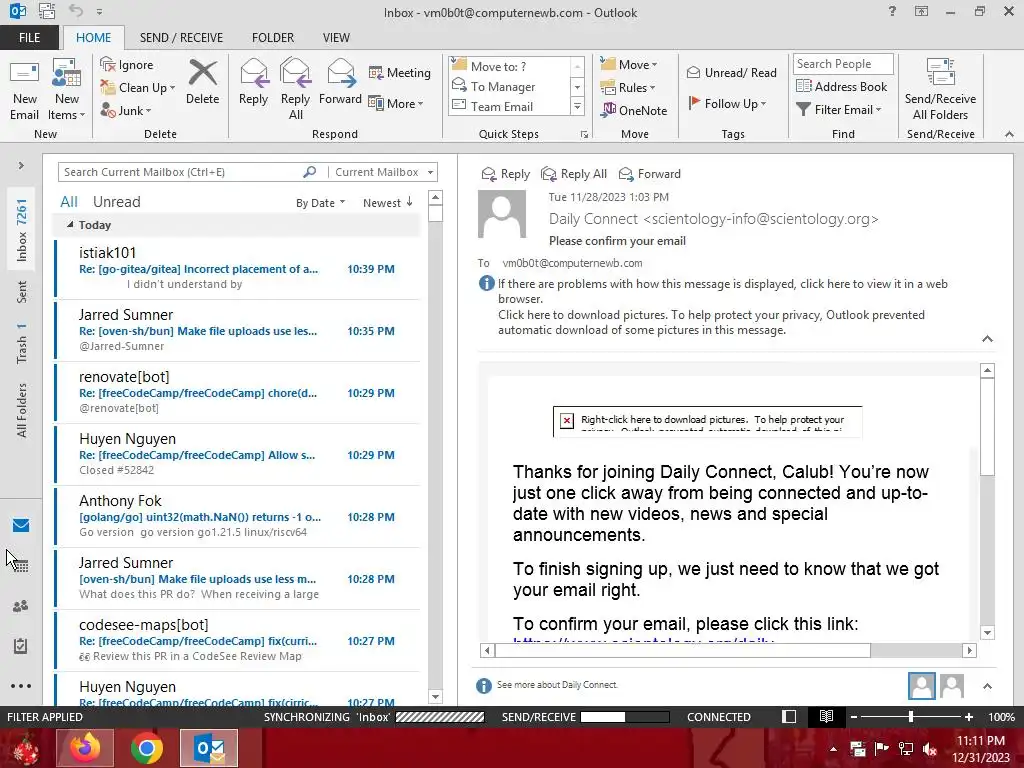Open the Filter Email dropdown
Viewport: 1024px width, 768px height.
tap(839, 110)
